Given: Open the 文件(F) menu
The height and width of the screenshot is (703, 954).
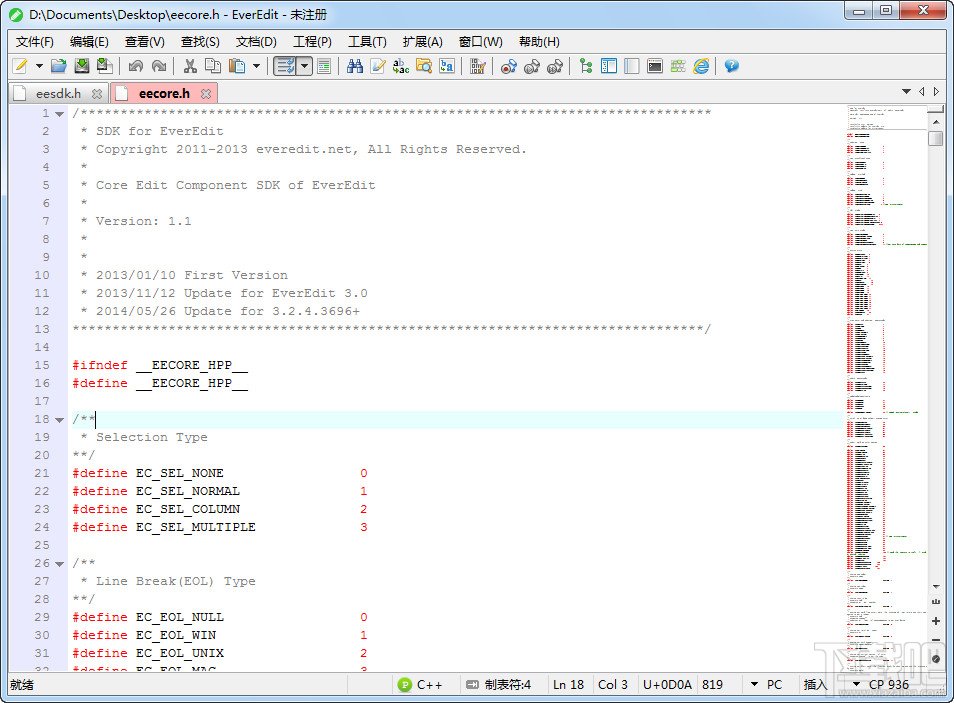Looking at the screenshot, I should (35, 41).
